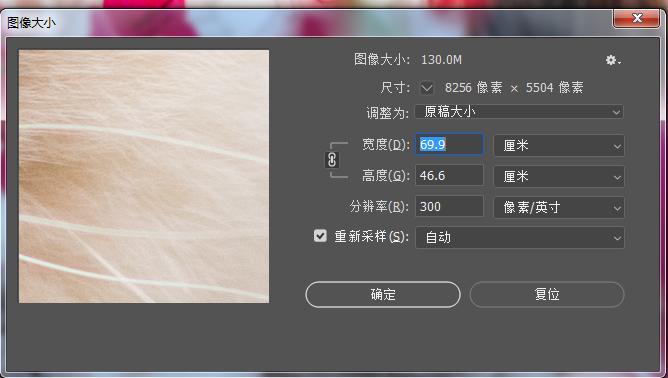Viewport: 668px width, 378px height.
Task: Click the image preview thumbnail
Action: click(144, 176)
